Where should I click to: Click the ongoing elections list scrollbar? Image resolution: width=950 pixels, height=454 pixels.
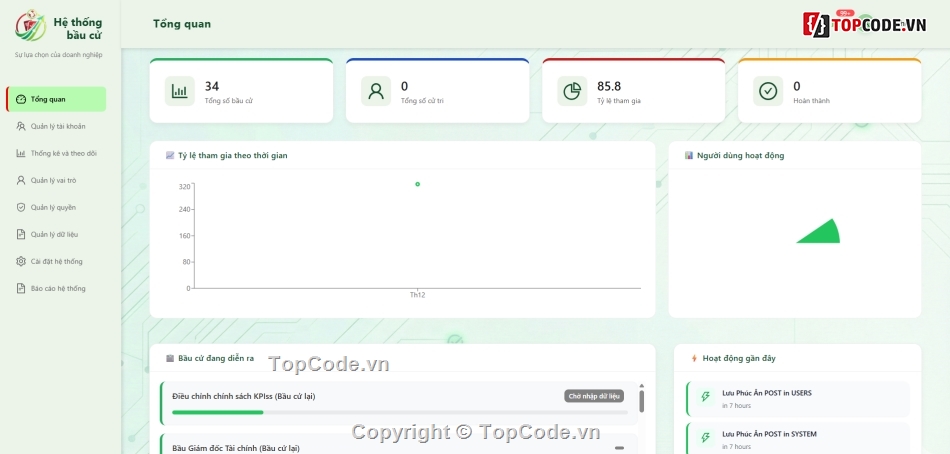point(642,401)
